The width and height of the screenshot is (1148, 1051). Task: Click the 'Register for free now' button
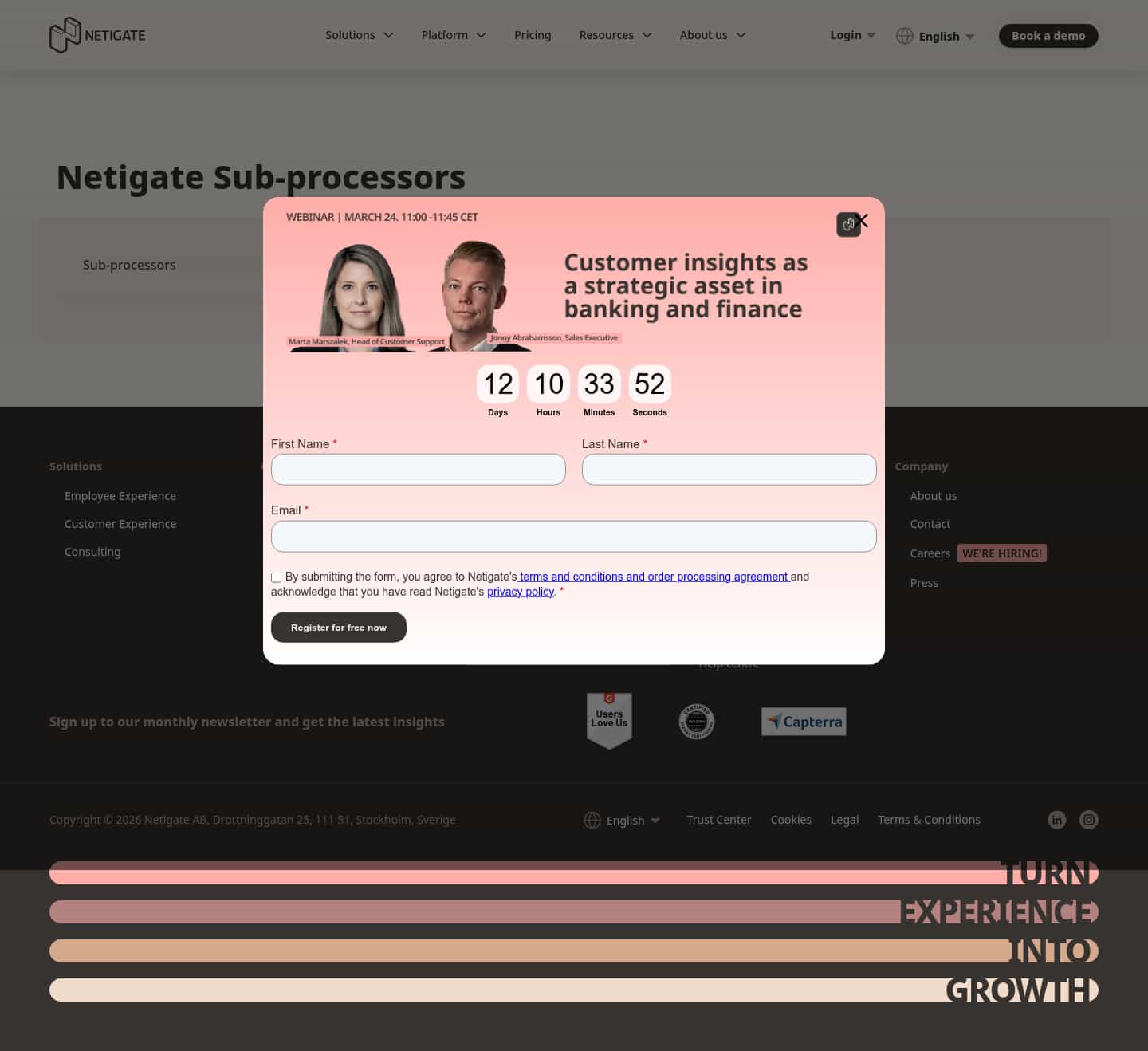click(x=338, y=627)
